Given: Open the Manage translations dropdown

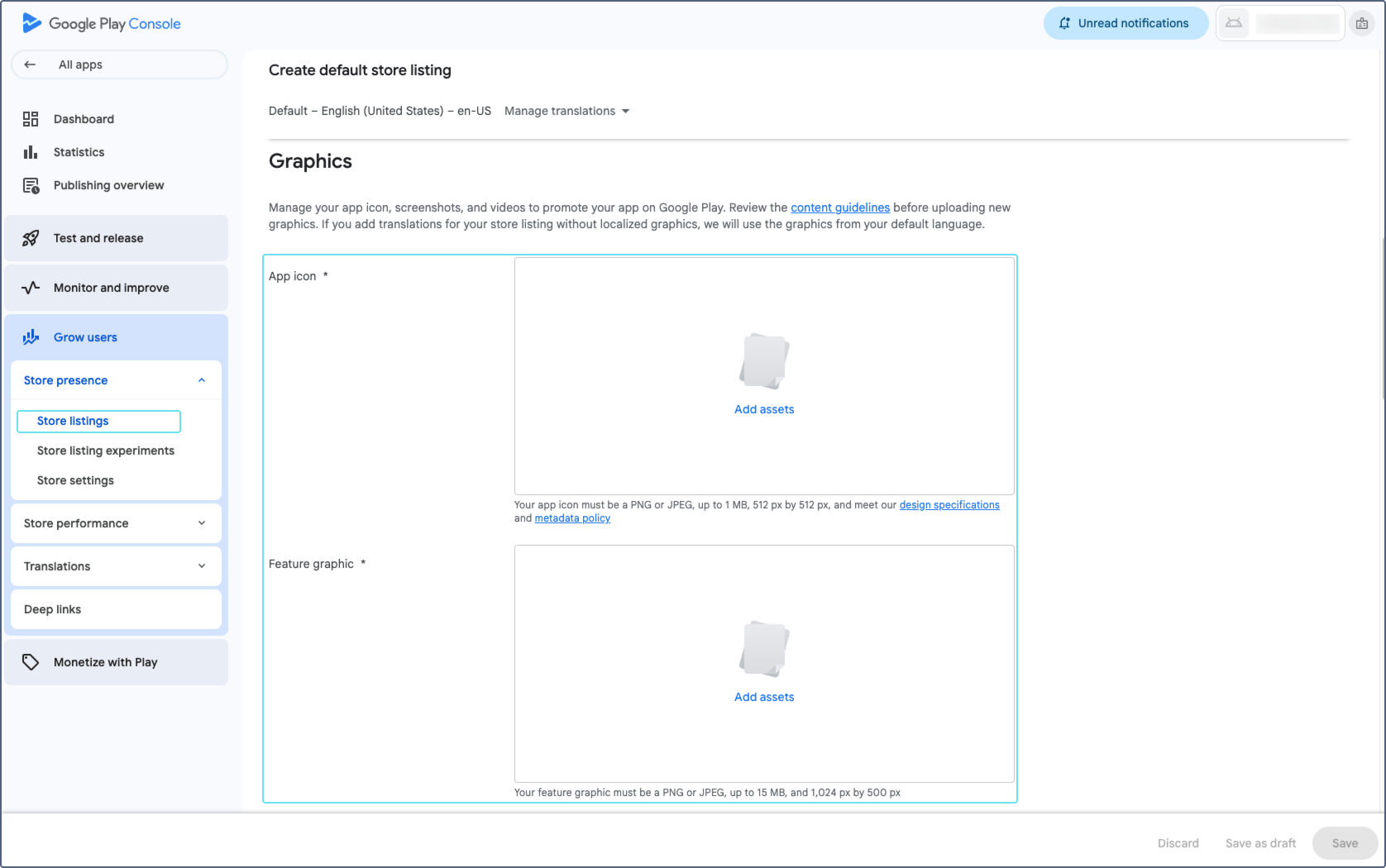Looking at the screenshot, I should coord(567,111).
